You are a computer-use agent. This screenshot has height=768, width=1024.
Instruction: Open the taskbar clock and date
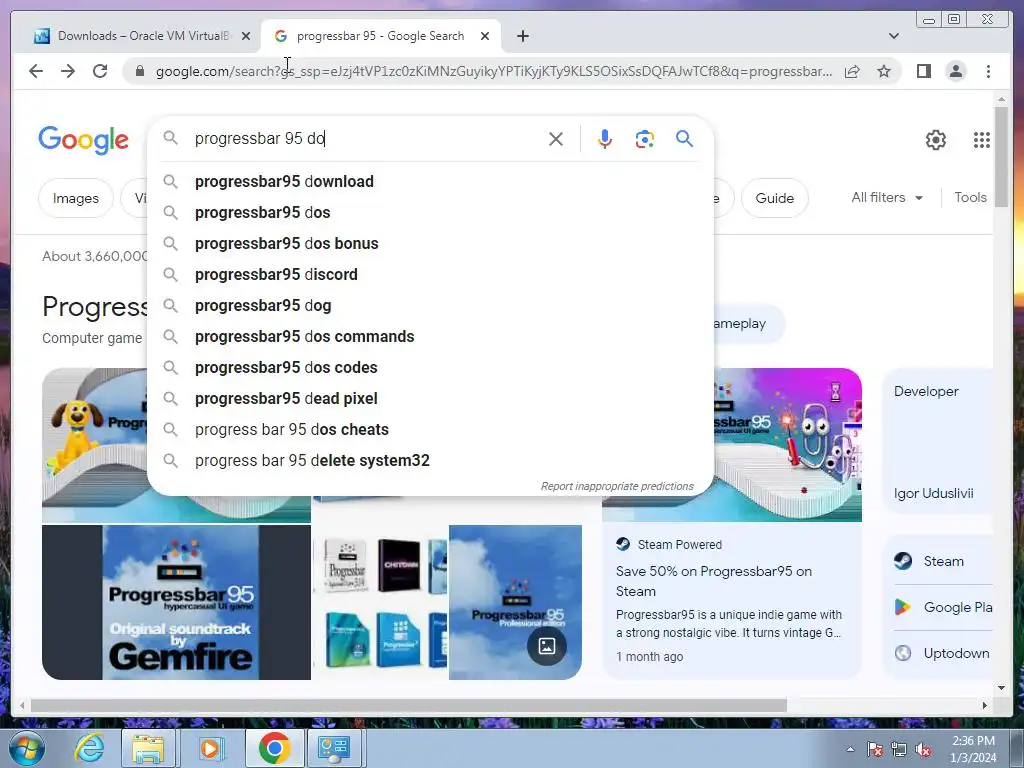coord(973,749)
